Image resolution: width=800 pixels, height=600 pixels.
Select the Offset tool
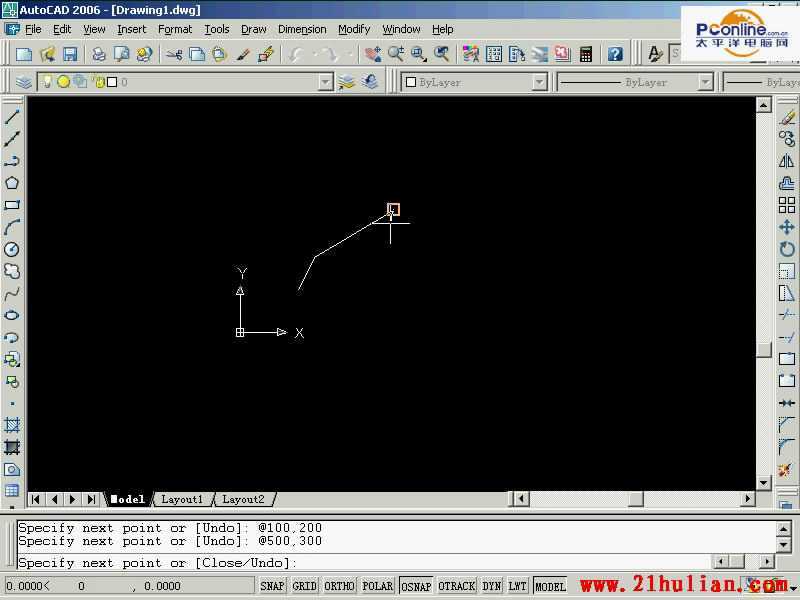click(787, 183)
